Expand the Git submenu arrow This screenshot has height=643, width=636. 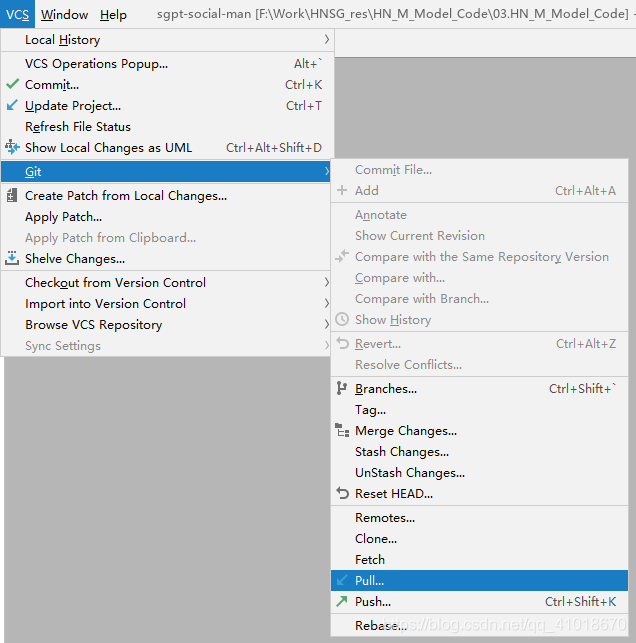pyautogui.click(x=326, y=171)
